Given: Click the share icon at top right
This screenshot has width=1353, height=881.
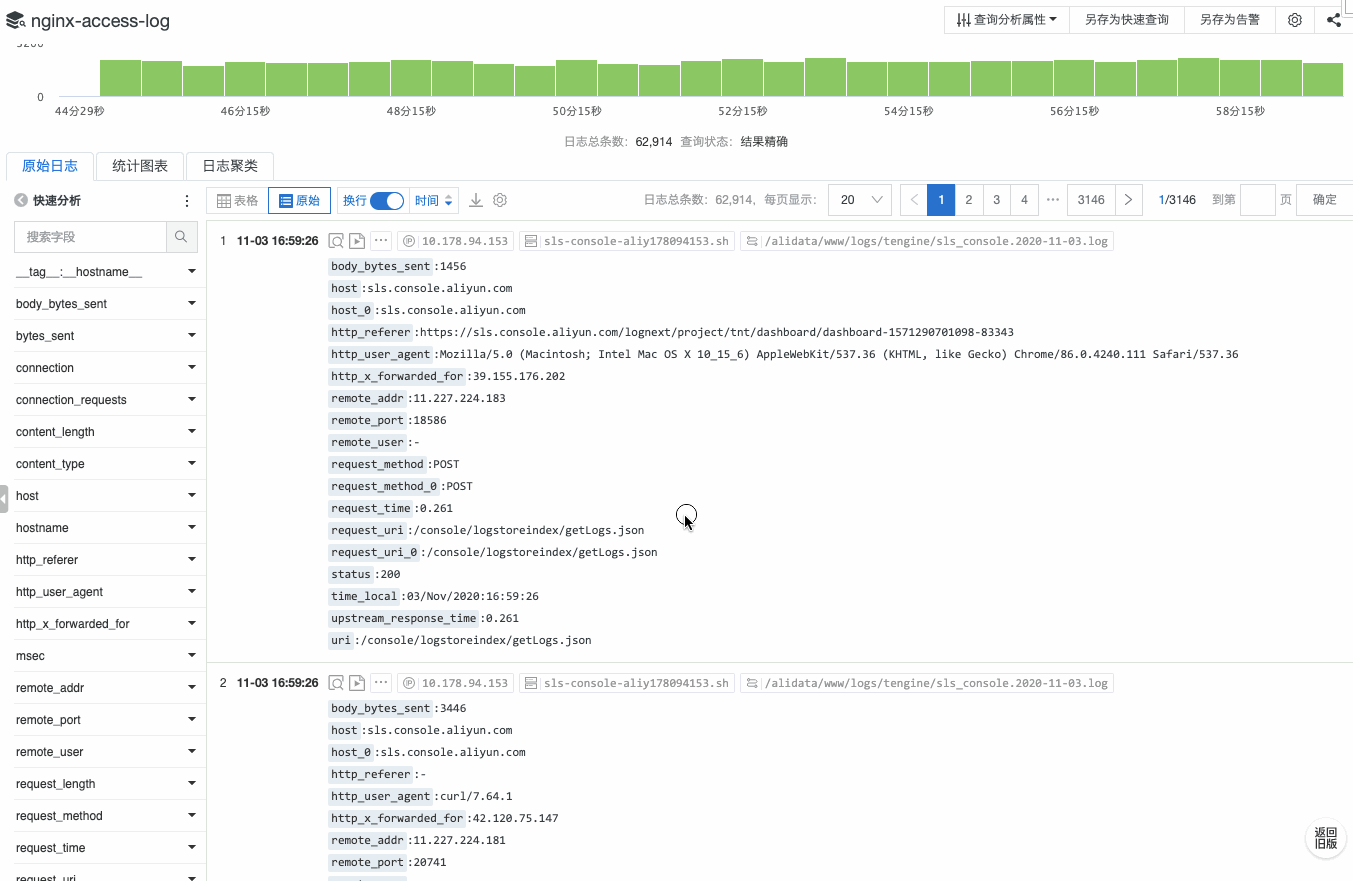Looking at the screenshot, I should click(1334, 20).
